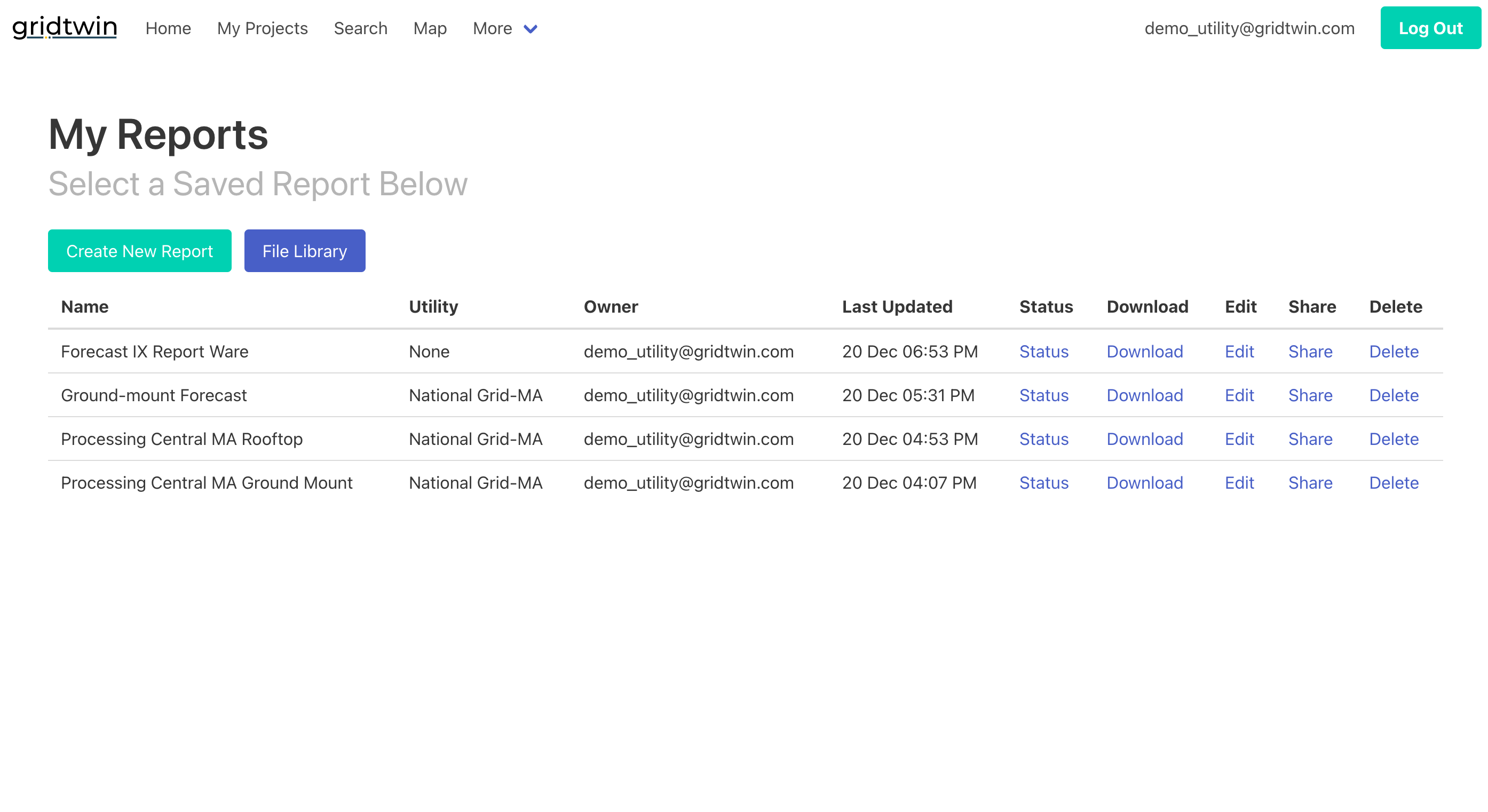
Task: Check Status of Processing Central MA Rooftop
Action: point(1043,439)
